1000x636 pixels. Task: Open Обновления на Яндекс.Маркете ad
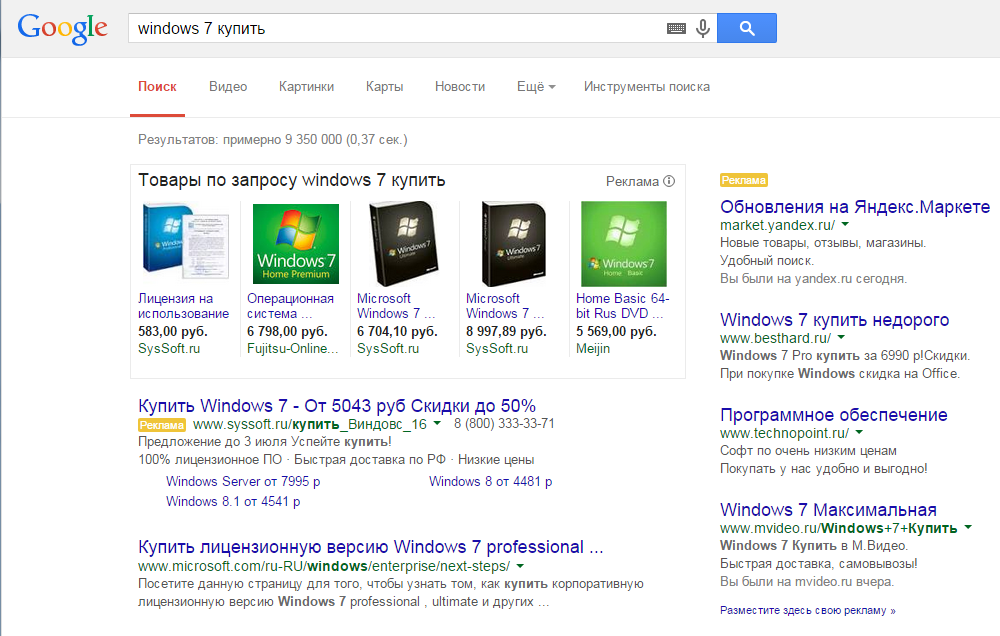point(855,207)
